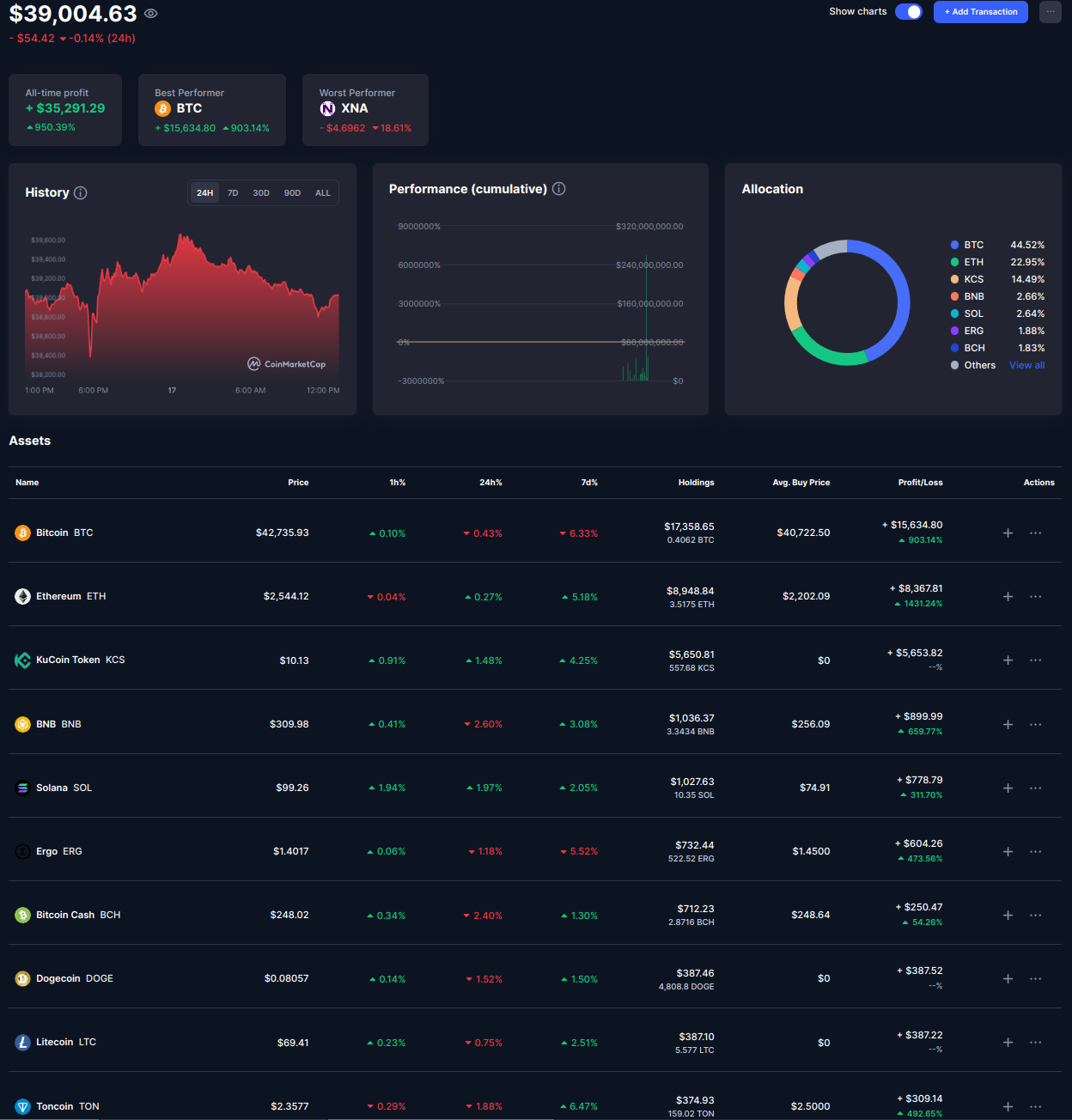Click the Bitcoin price $42,735.93
The height and width of the screenshot is (1120, 1072).
pos(283,533)
